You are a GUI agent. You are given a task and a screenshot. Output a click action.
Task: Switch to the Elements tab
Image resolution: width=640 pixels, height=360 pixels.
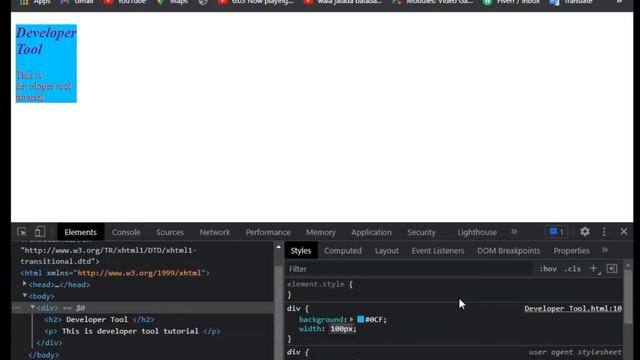coord(80,232)
